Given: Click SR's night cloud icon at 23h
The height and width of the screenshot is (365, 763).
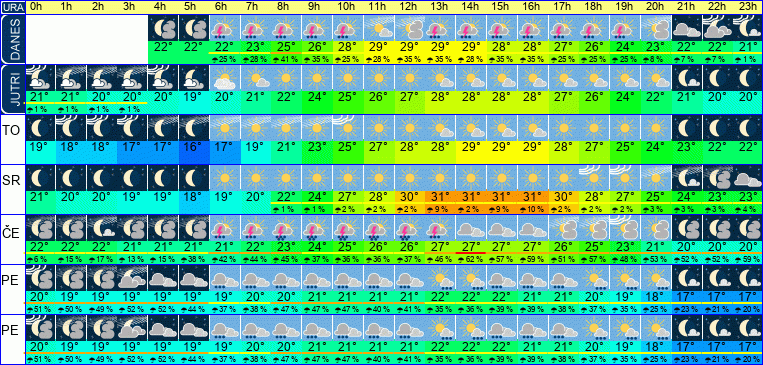Looking at the screenshot, I should (747, 178).
